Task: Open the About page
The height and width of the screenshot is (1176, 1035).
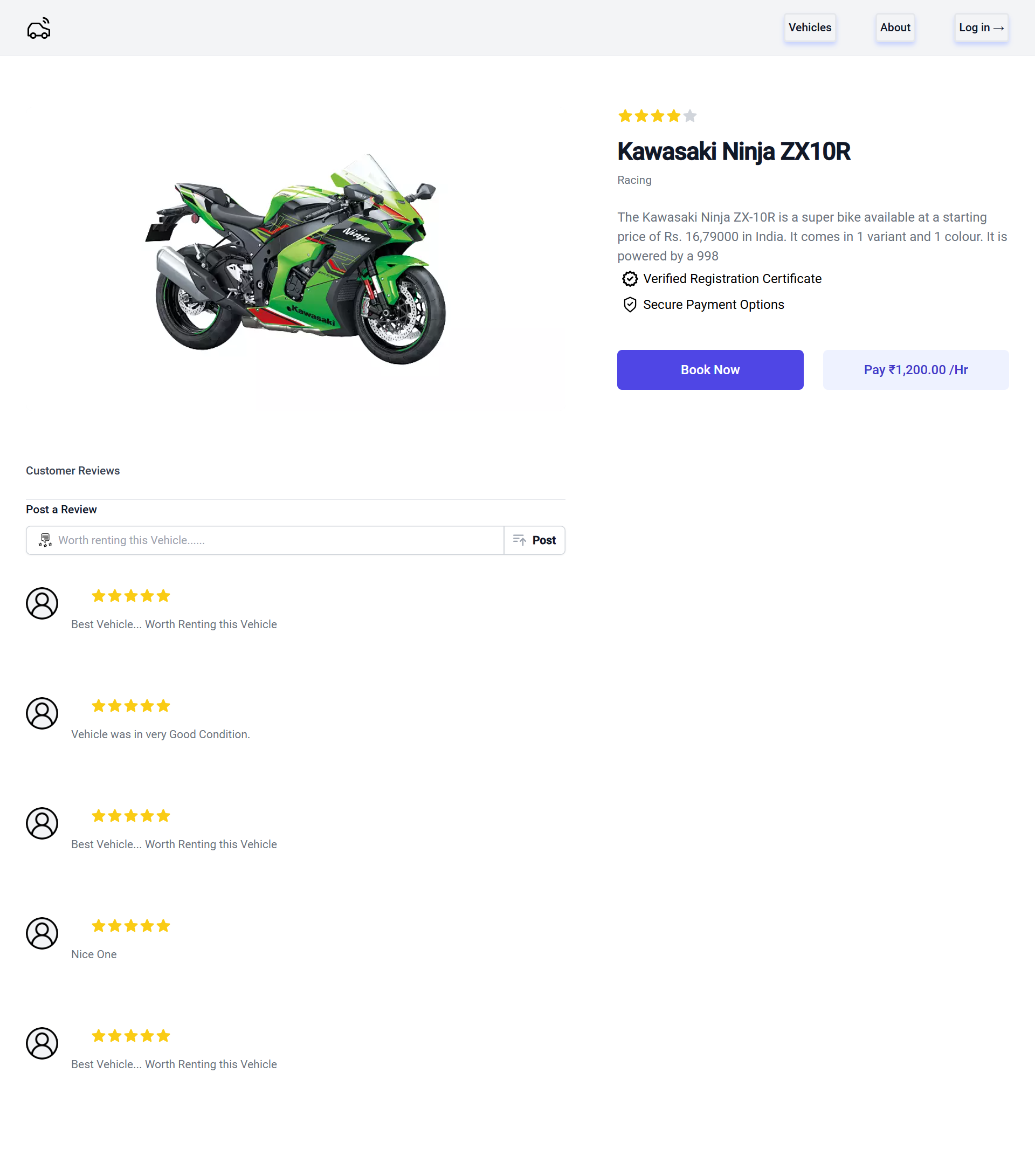Action: (x=895, y=27)
